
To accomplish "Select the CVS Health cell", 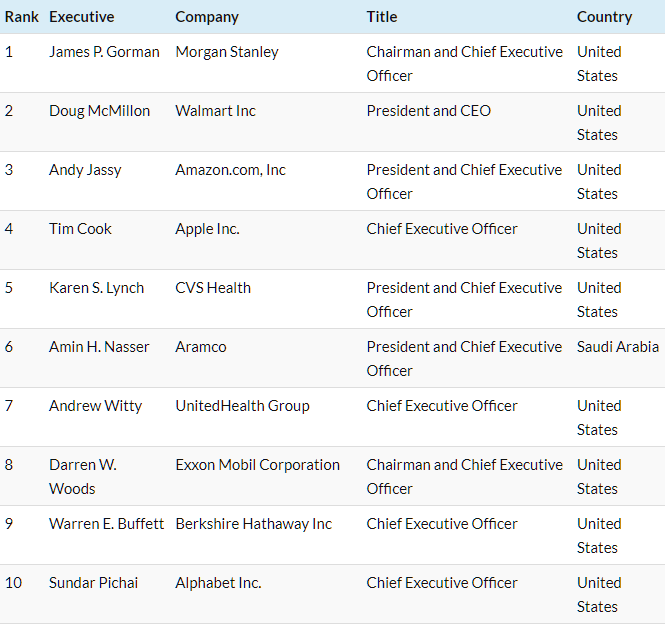I will 213,288.
